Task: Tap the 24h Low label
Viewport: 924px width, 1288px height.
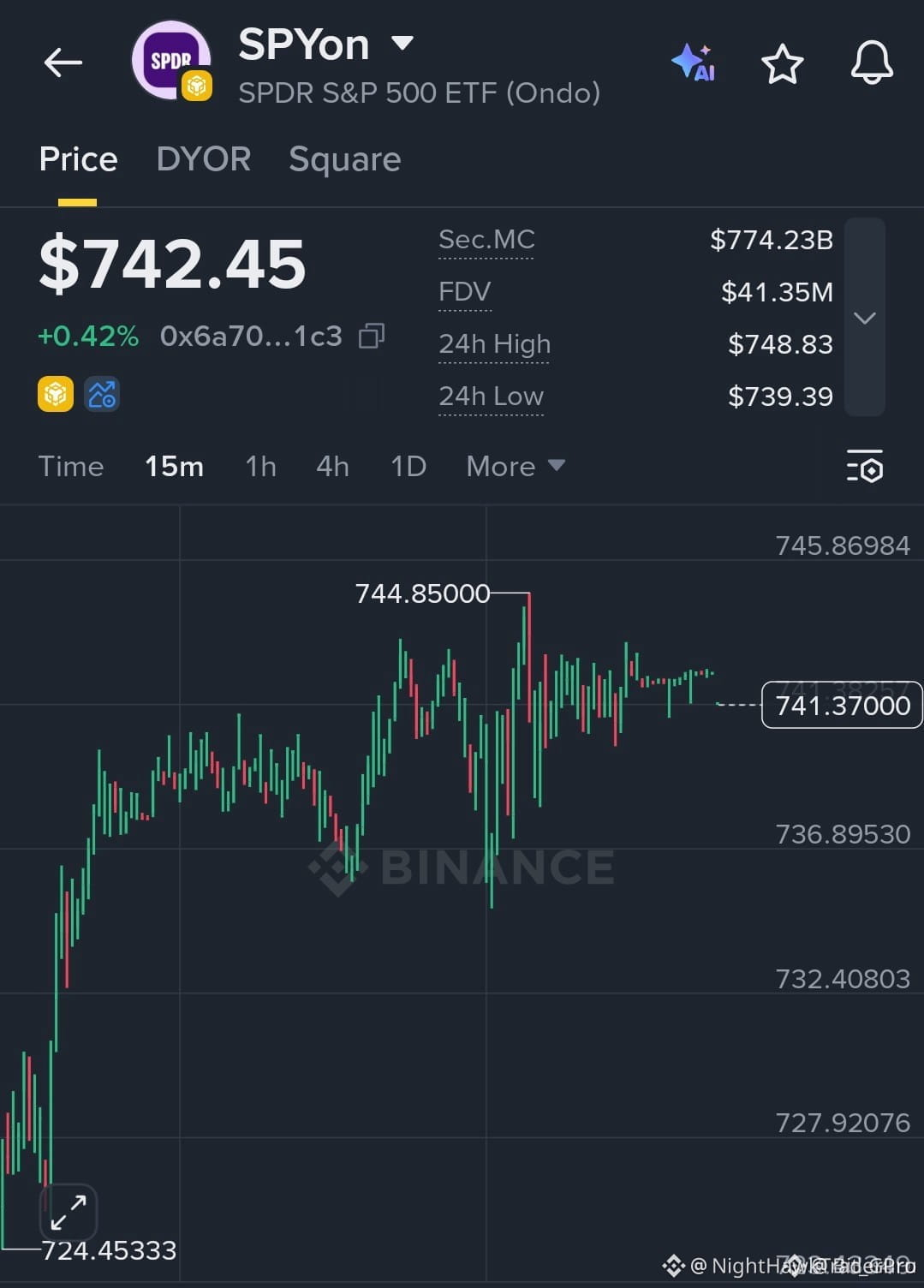Action: 491,397
